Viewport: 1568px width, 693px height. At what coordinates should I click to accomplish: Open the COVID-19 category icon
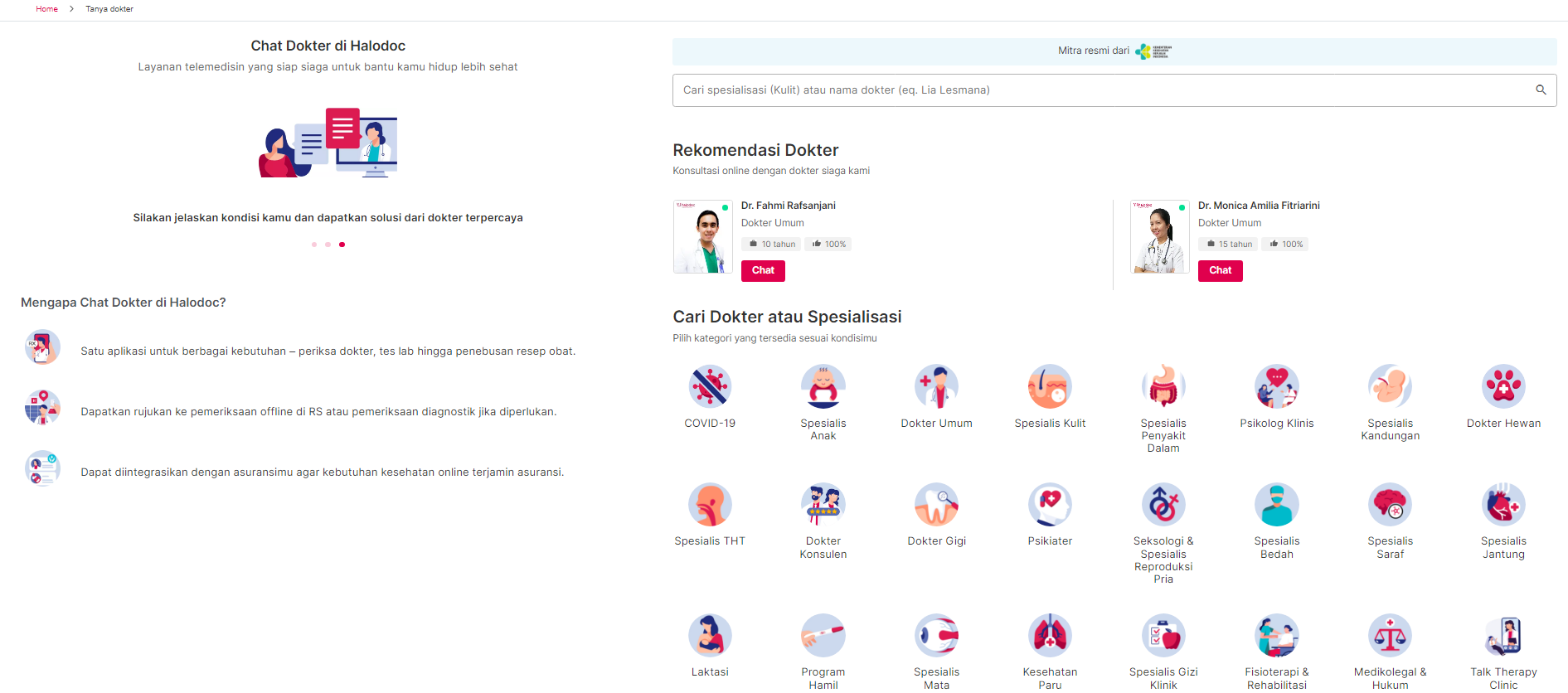710,386
